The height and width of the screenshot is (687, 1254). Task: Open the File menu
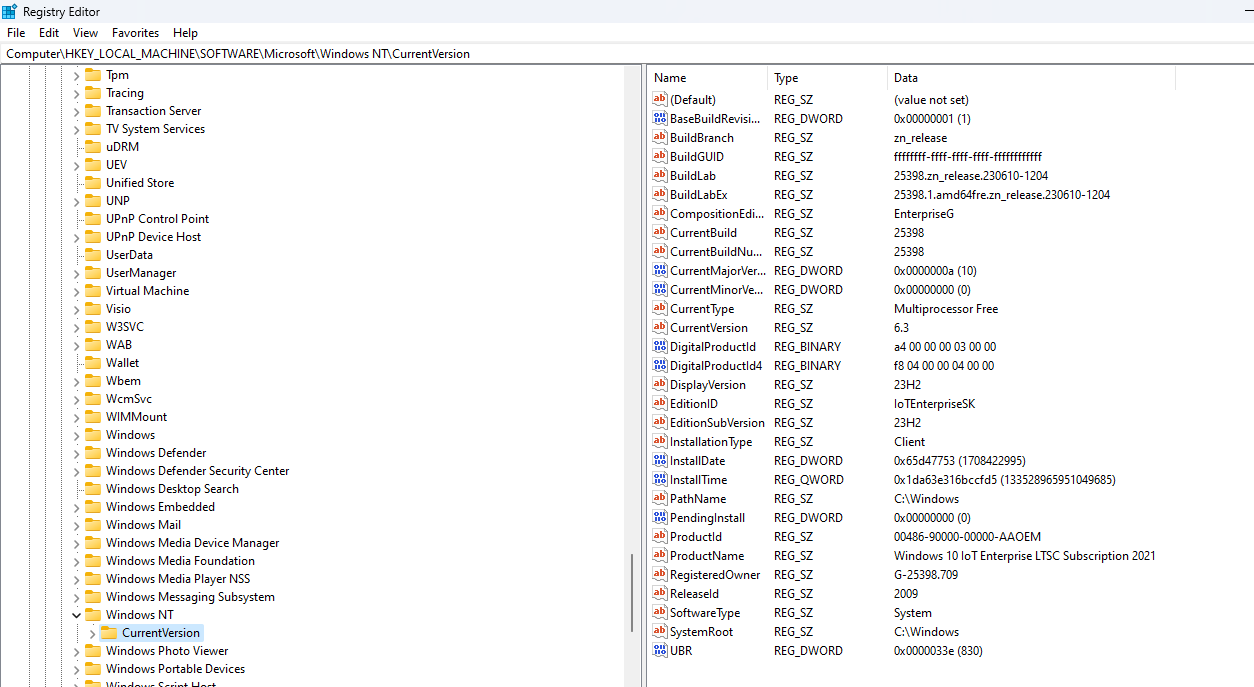(16, 33)
